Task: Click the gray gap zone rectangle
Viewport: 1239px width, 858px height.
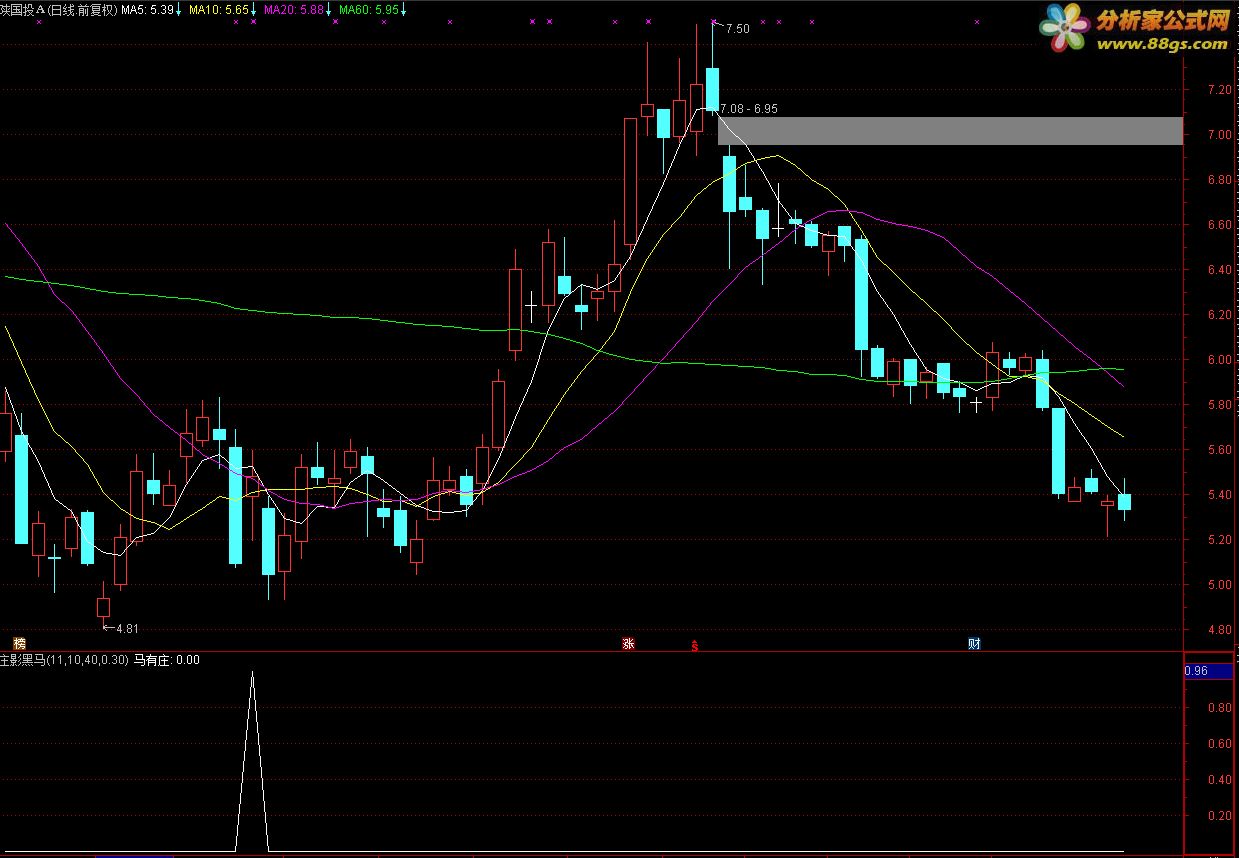Action: [x=950, y=130]
